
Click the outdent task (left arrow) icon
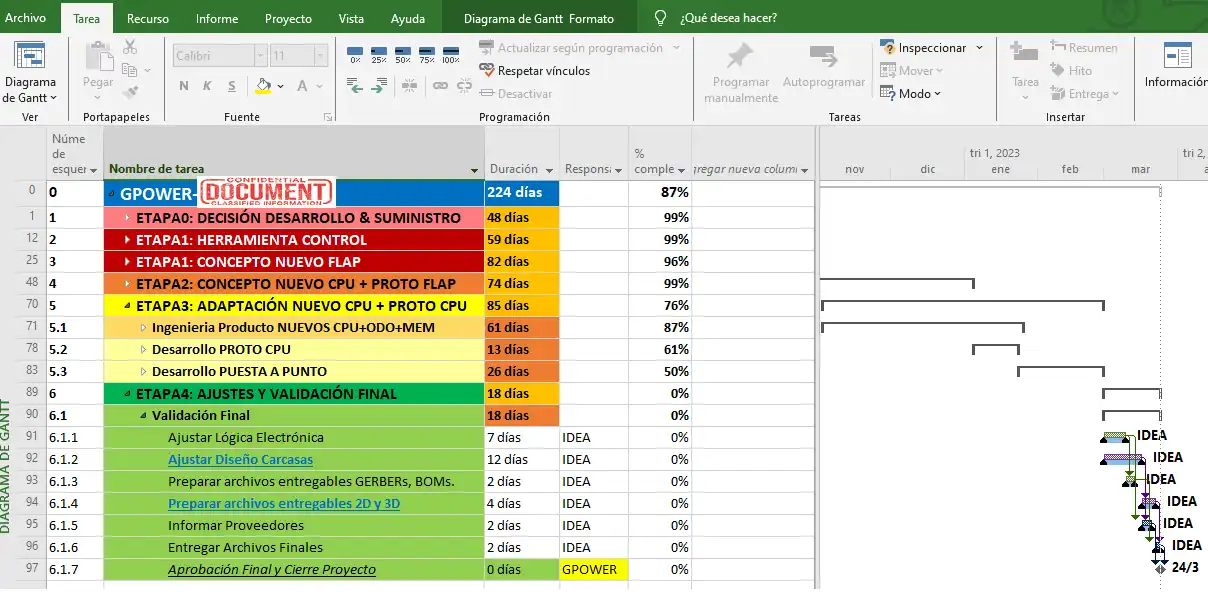pyautogui.click(x=354, y=86)
